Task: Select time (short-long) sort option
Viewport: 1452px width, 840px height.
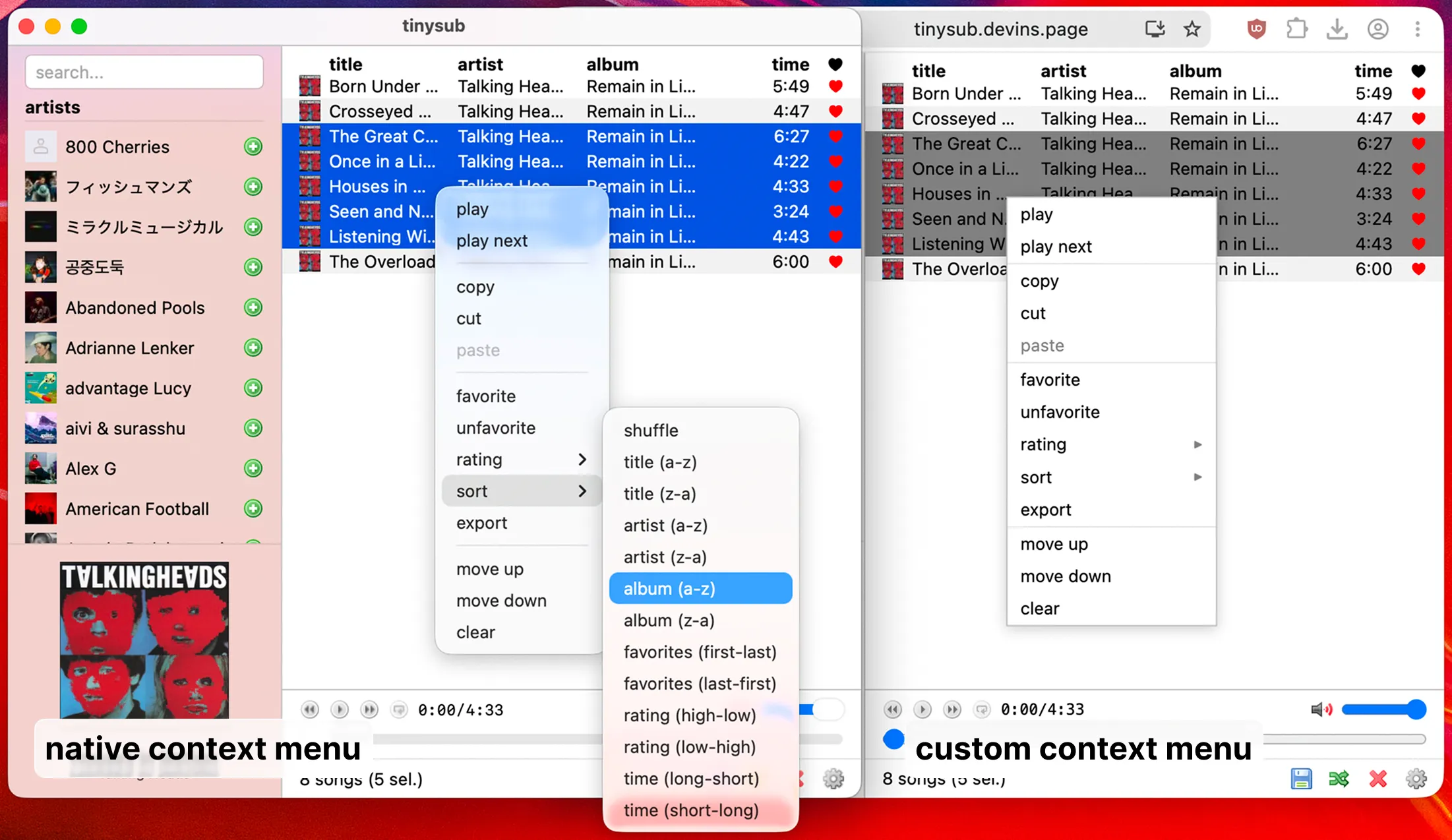Action: (x=700, y=810)
